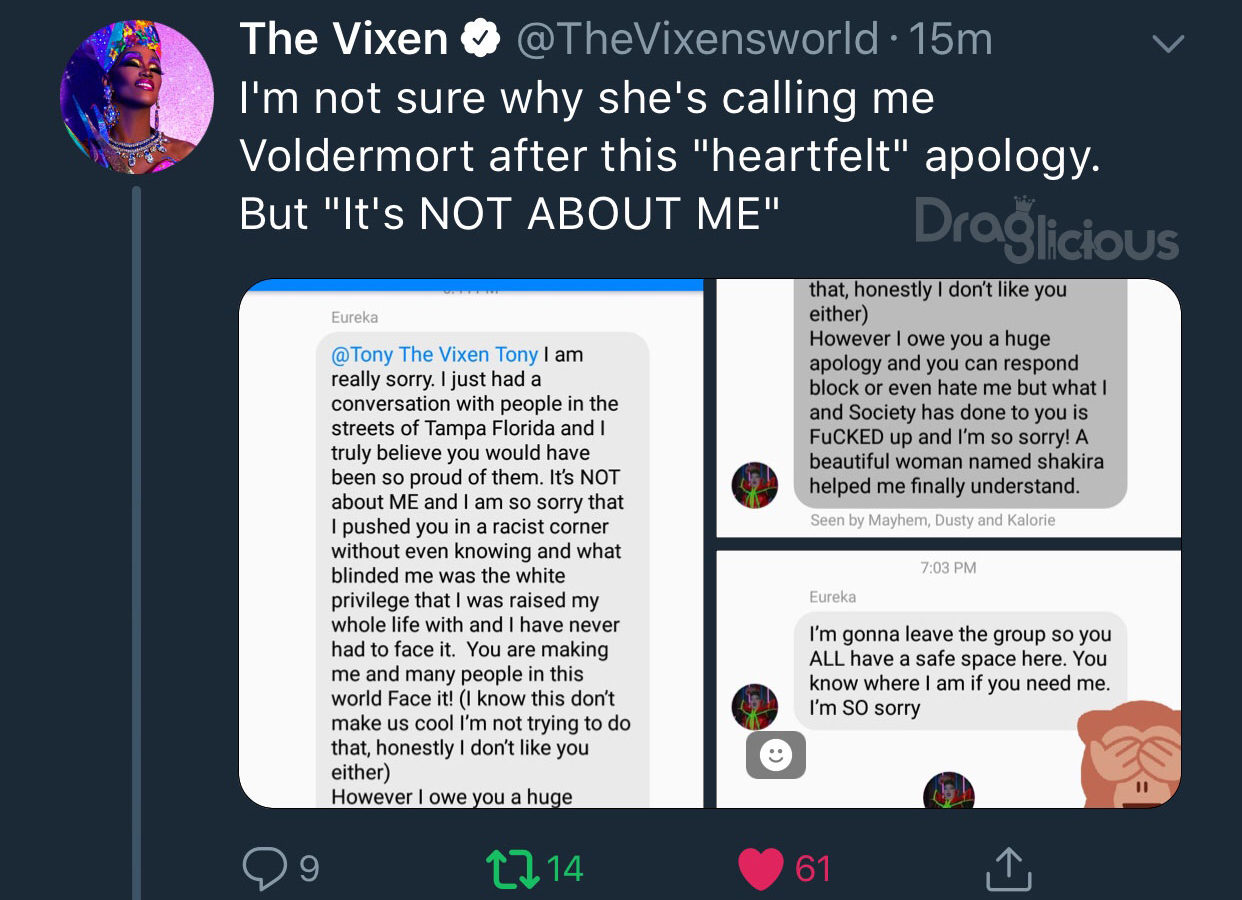1242x900 pixels.
Task: Click the retweet count 14
Action: coord(565,868)
